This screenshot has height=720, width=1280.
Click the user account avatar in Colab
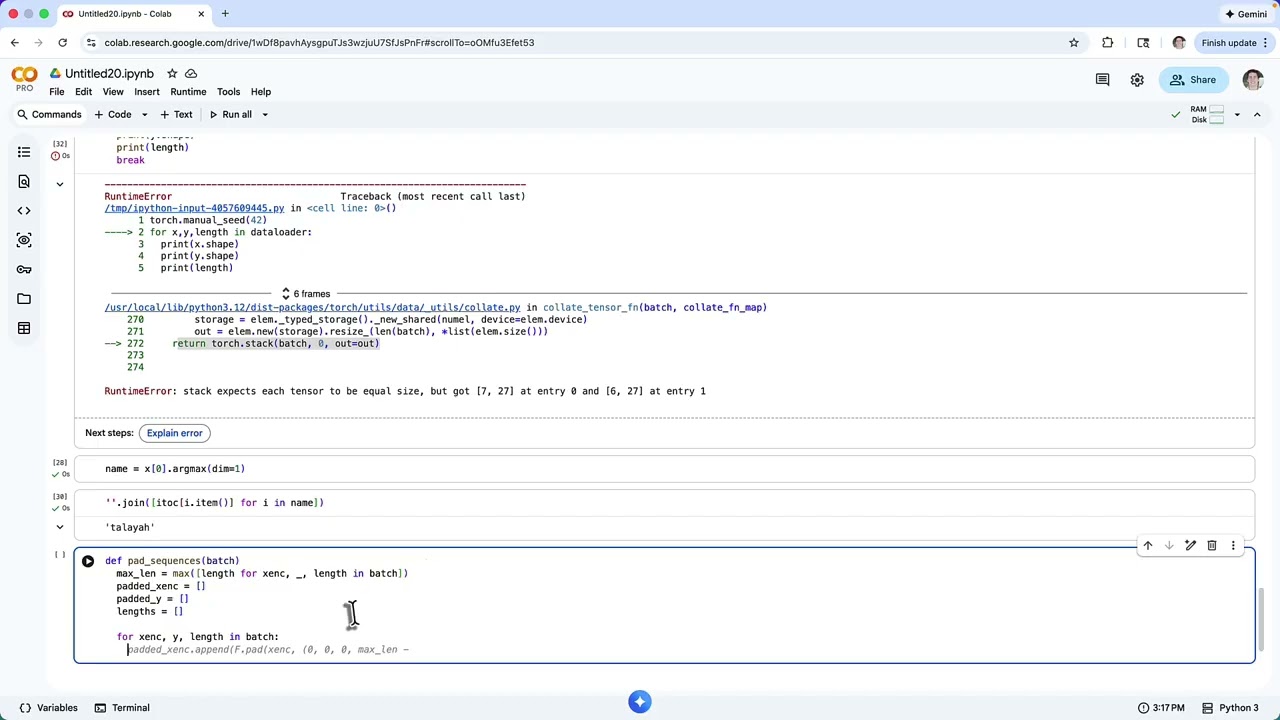point(1253,80)
